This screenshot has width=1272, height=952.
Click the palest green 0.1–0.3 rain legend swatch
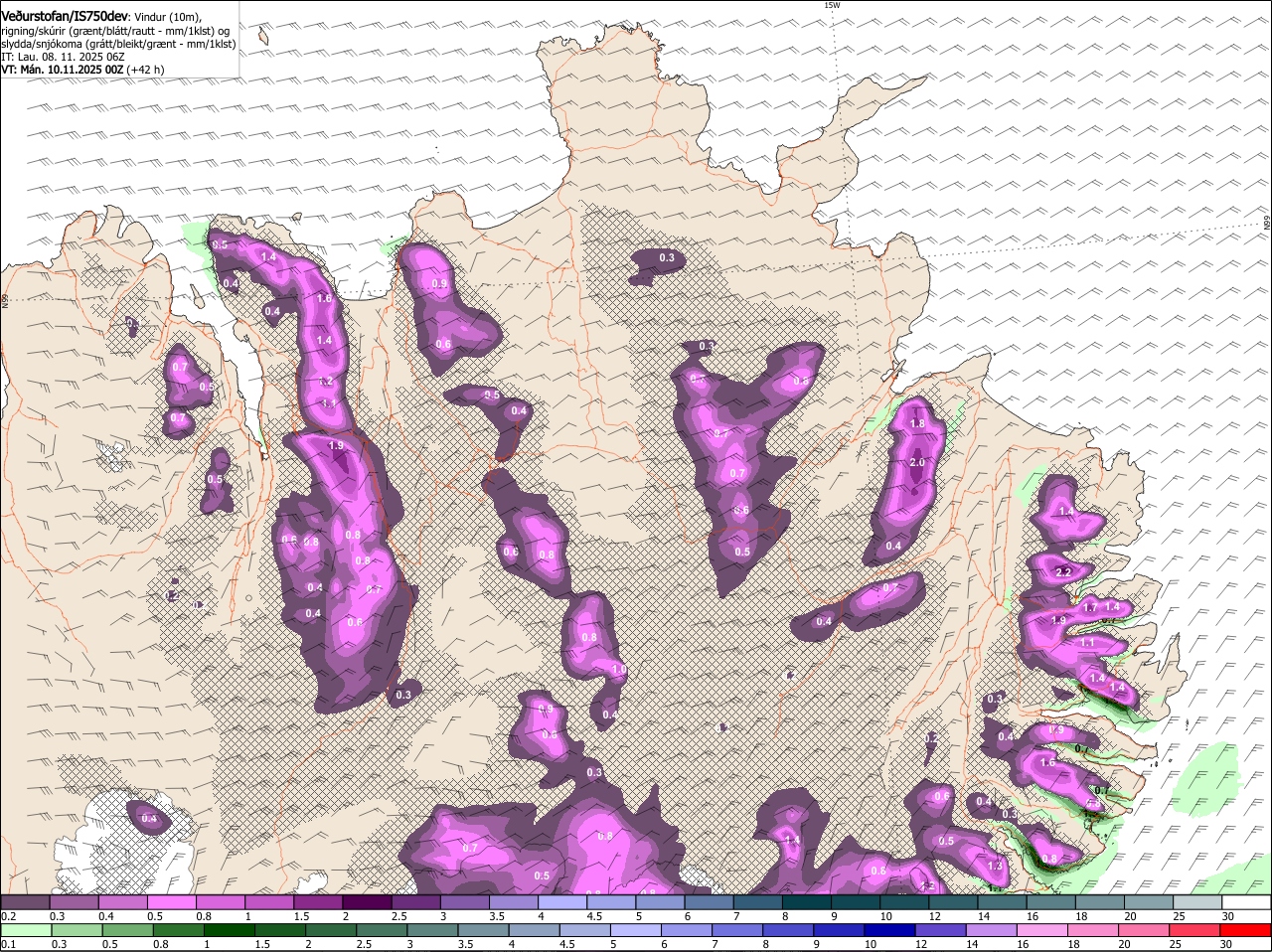[26, 930]
